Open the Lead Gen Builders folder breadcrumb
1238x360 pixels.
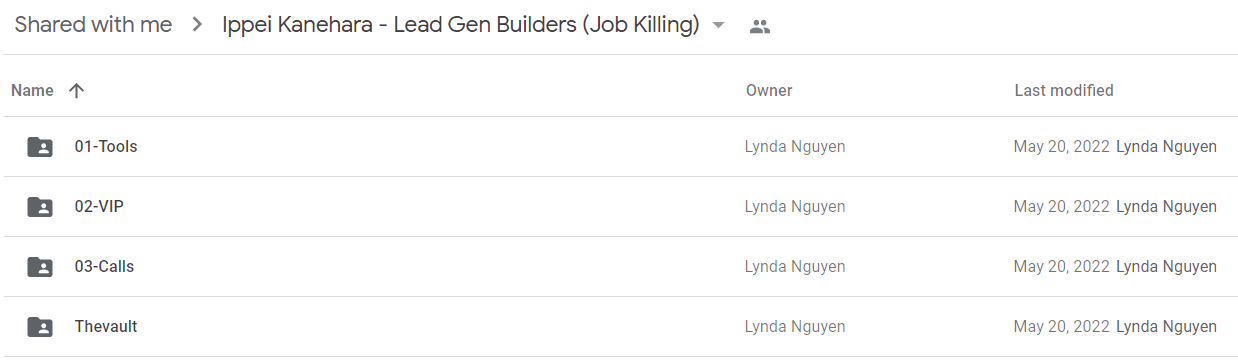pos(461,26)
